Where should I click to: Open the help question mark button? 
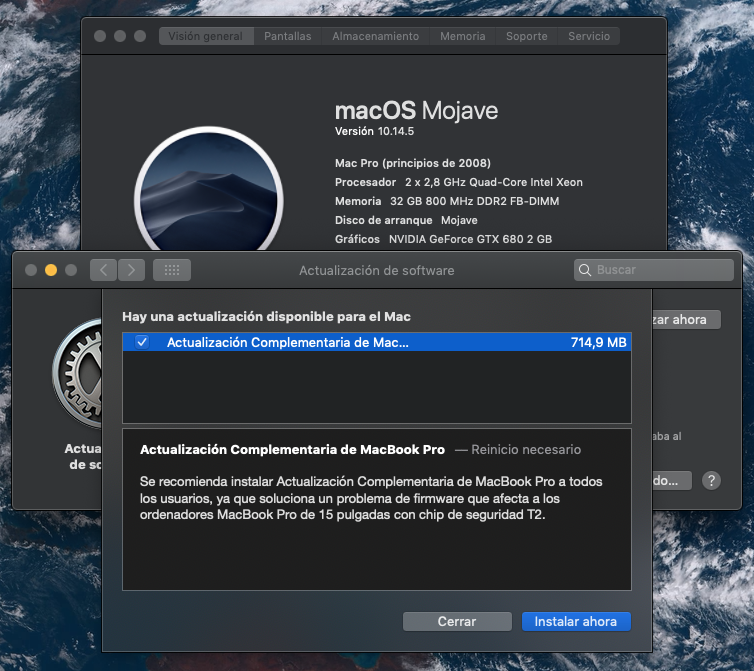pyautogui.click(x=711, y=480)
